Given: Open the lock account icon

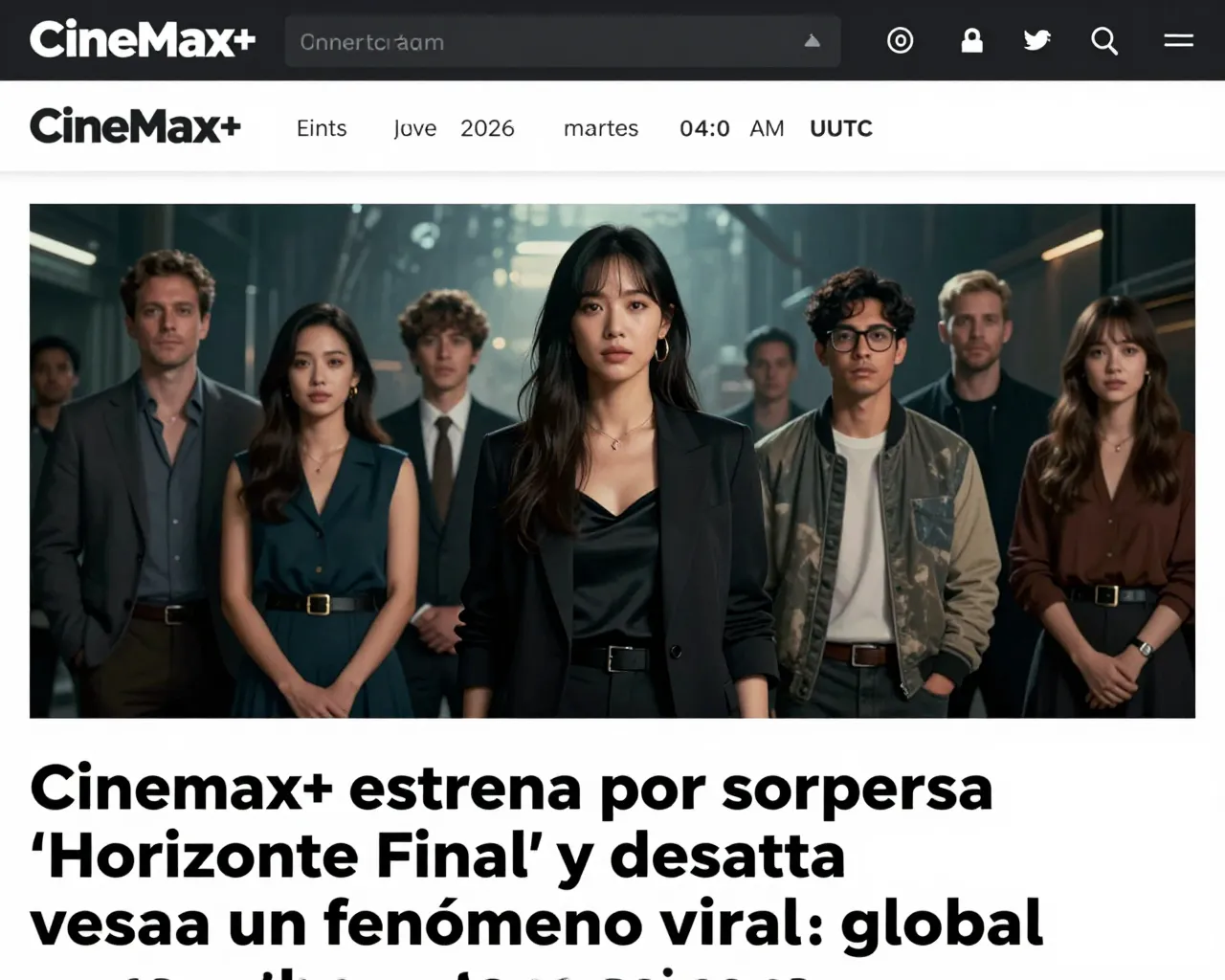Looking at the screenshot, I should click(971, 40).
